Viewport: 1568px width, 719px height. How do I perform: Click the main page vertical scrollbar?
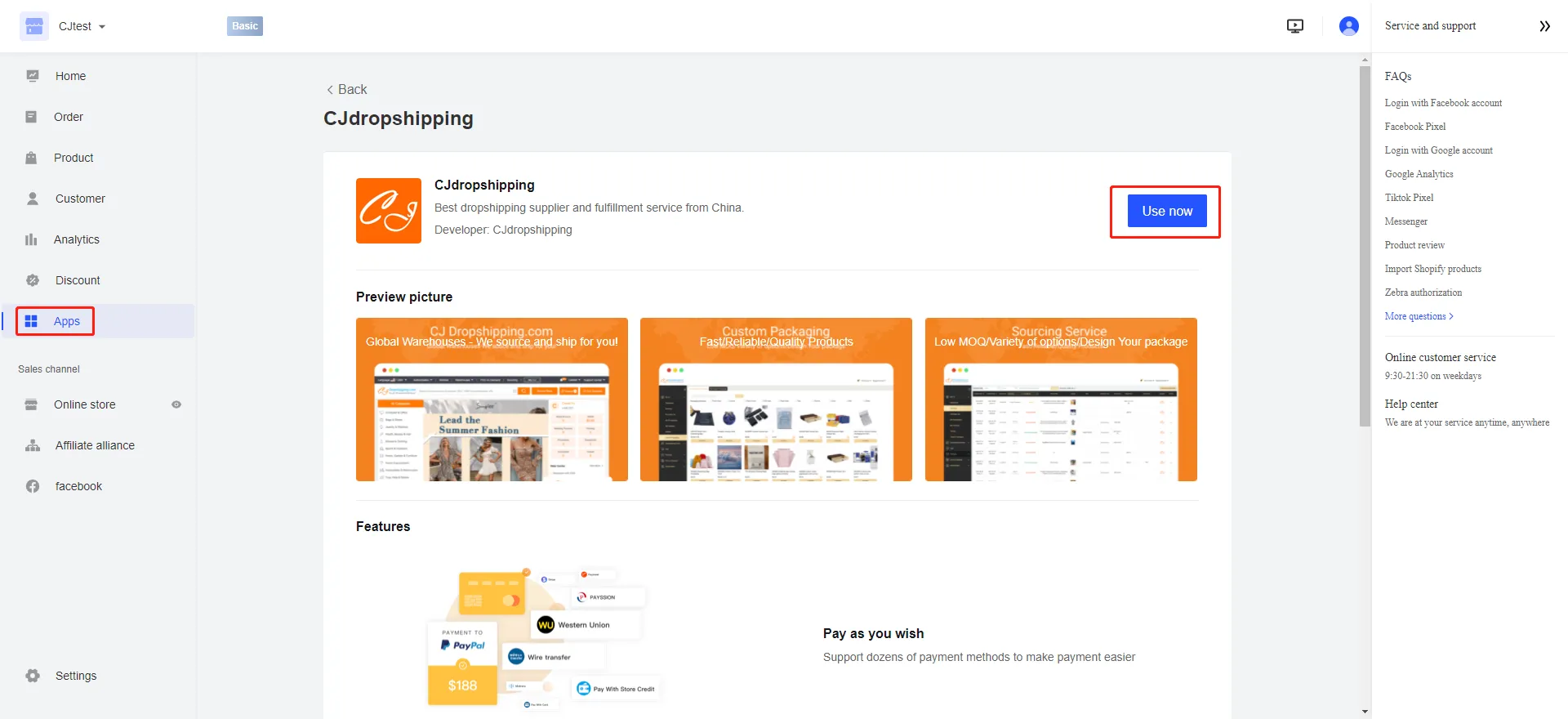(x=1365, y=245)
